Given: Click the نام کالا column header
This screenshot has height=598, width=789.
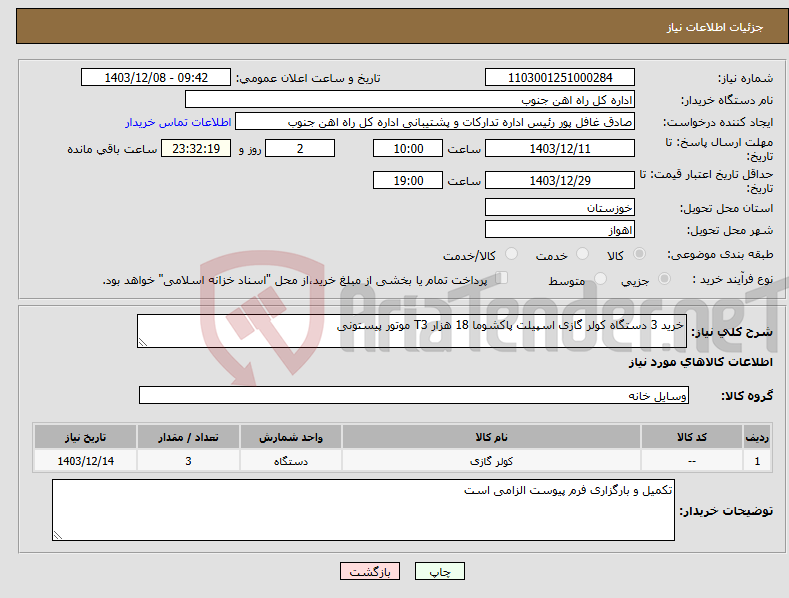Looking at the screenshot, I should (491, 437).
